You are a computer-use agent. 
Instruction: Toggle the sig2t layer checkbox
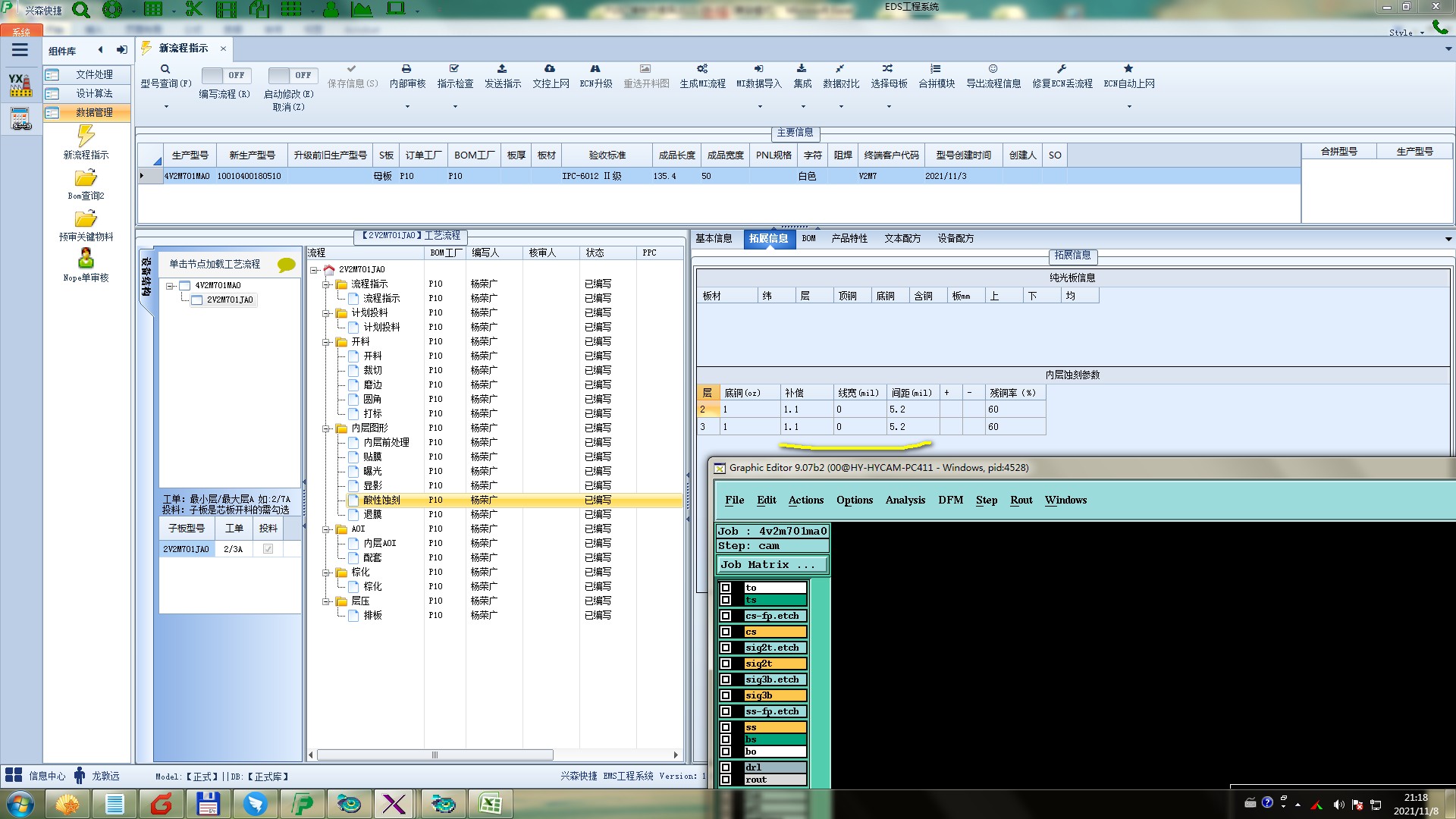[726, 664]
